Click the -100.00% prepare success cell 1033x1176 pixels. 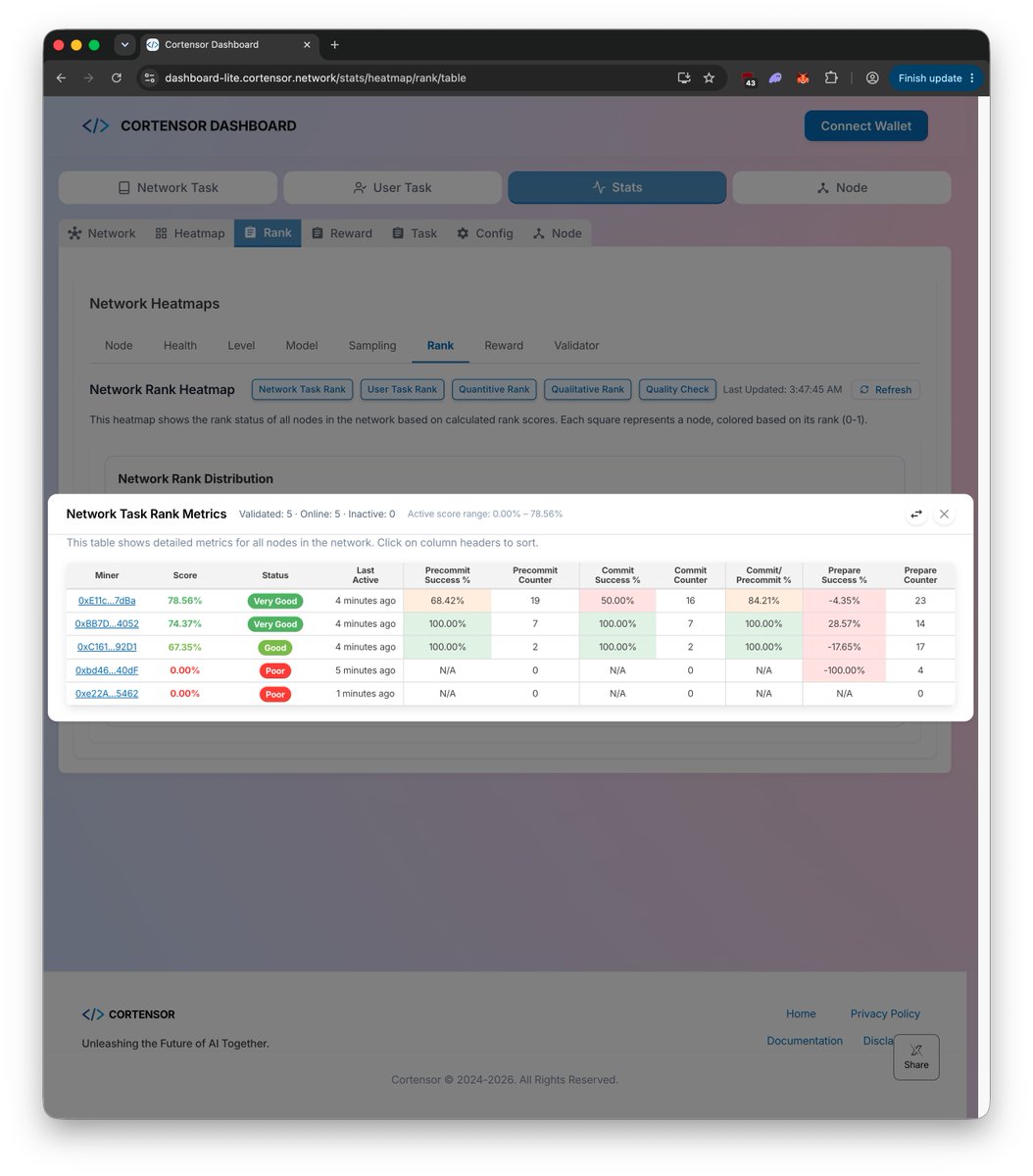point(844,670)
